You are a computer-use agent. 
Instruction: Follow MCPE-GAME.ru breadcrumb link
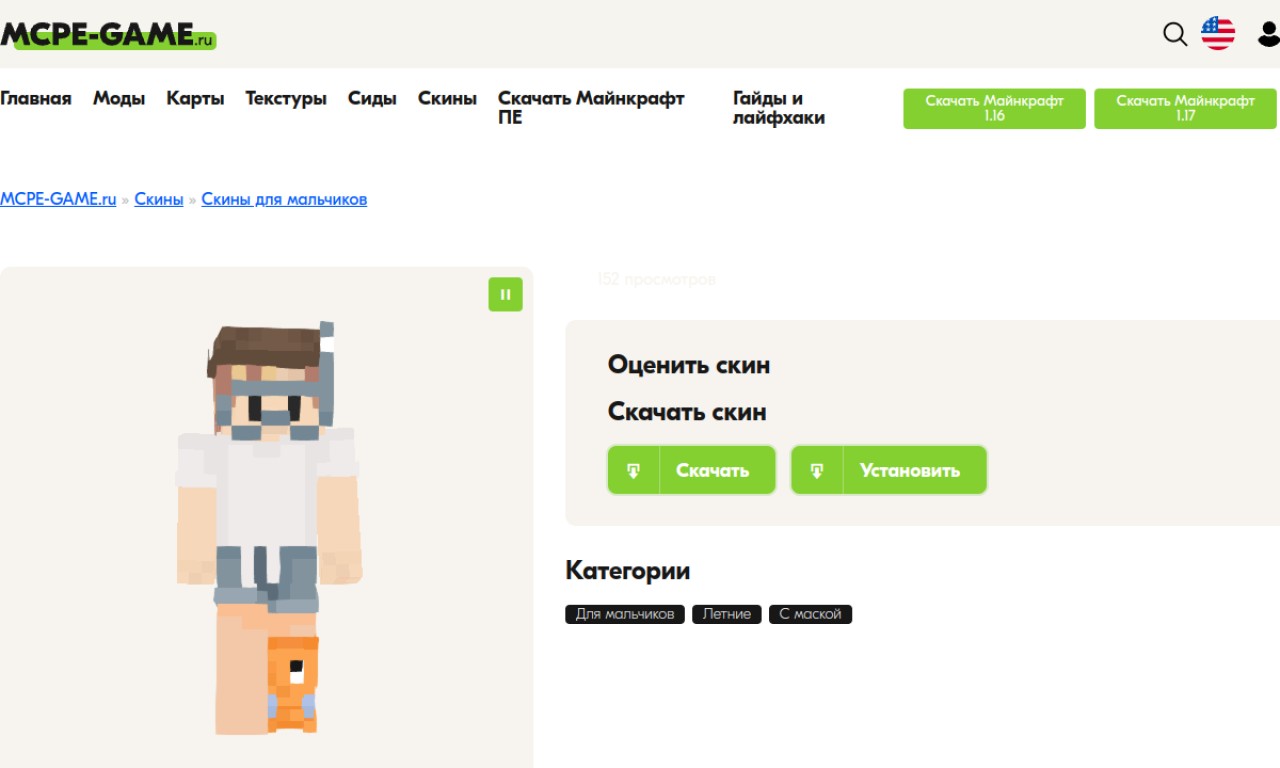[58, 199]
